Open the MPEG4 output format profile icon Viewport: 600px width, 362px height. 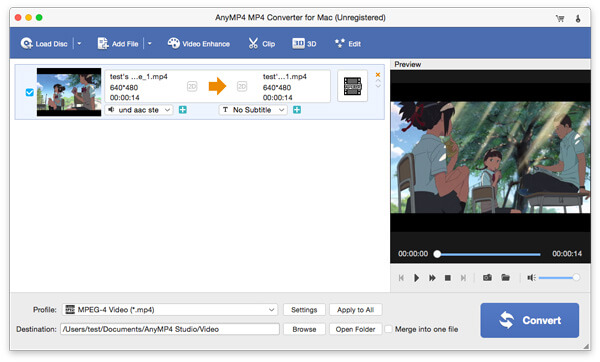[x=352, y=86]
